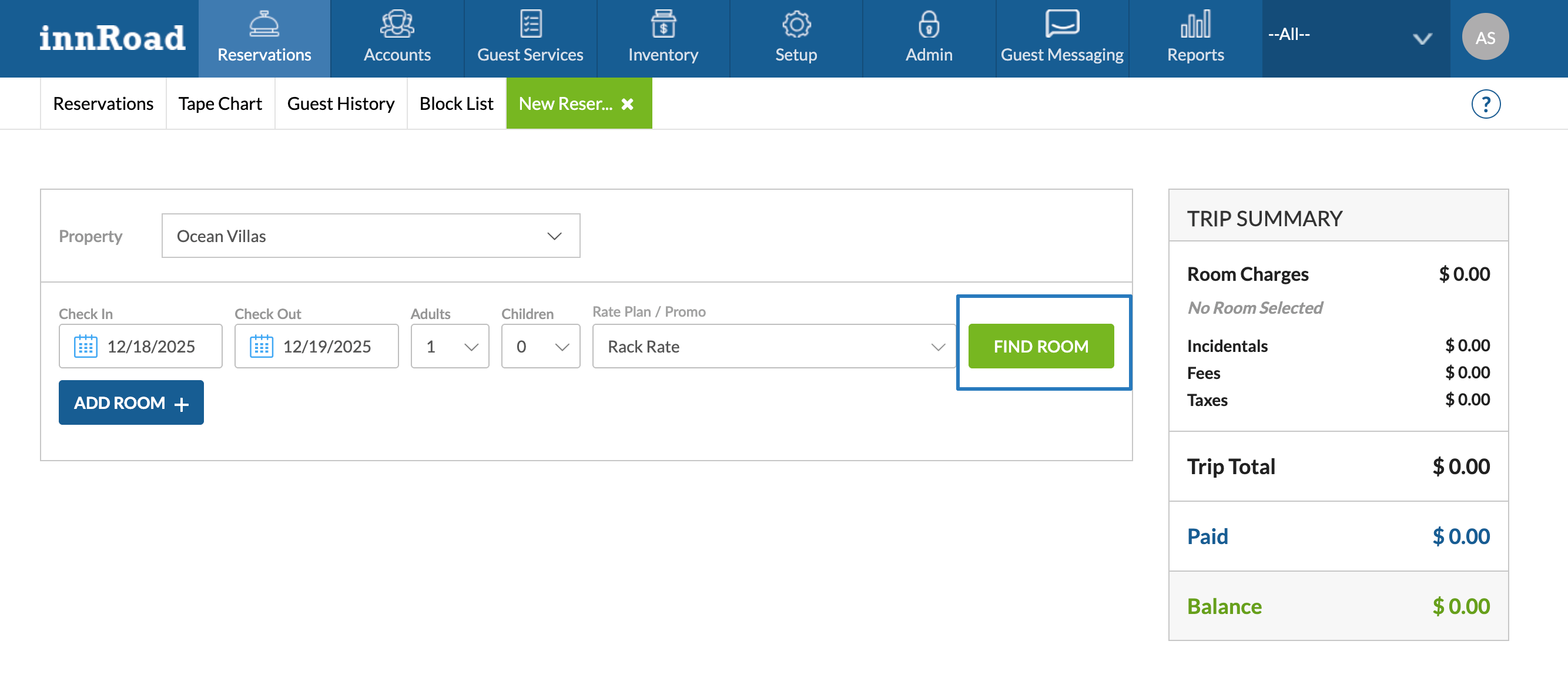
Task: Close the New Reservation tab
Action: (x=628, y=104)
